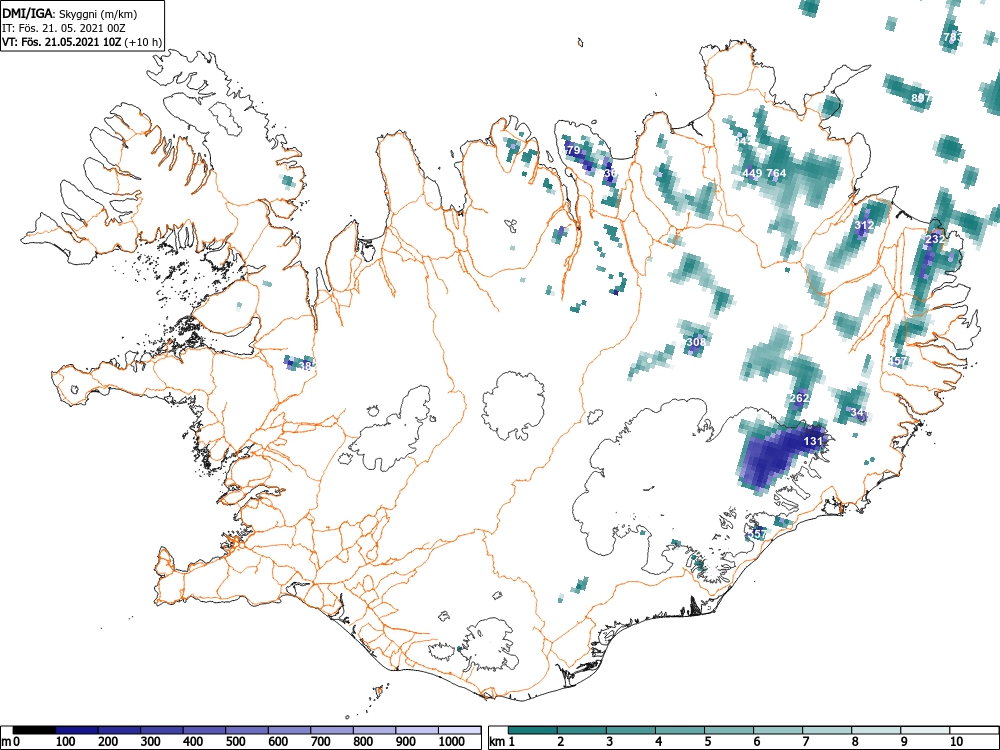Click the visibility value '312' on the map
Screen dimensions: 1000x750
click(864, 225)
